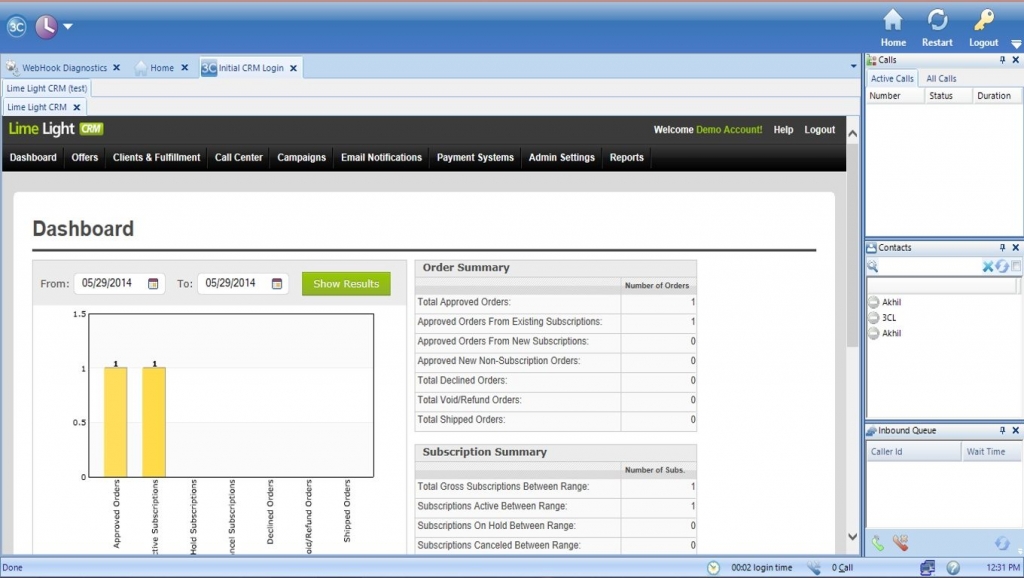The height and width of the screenshot is (578, 1024).
Task: Pin the Calls panel
Action: [x=1004, y=60]
